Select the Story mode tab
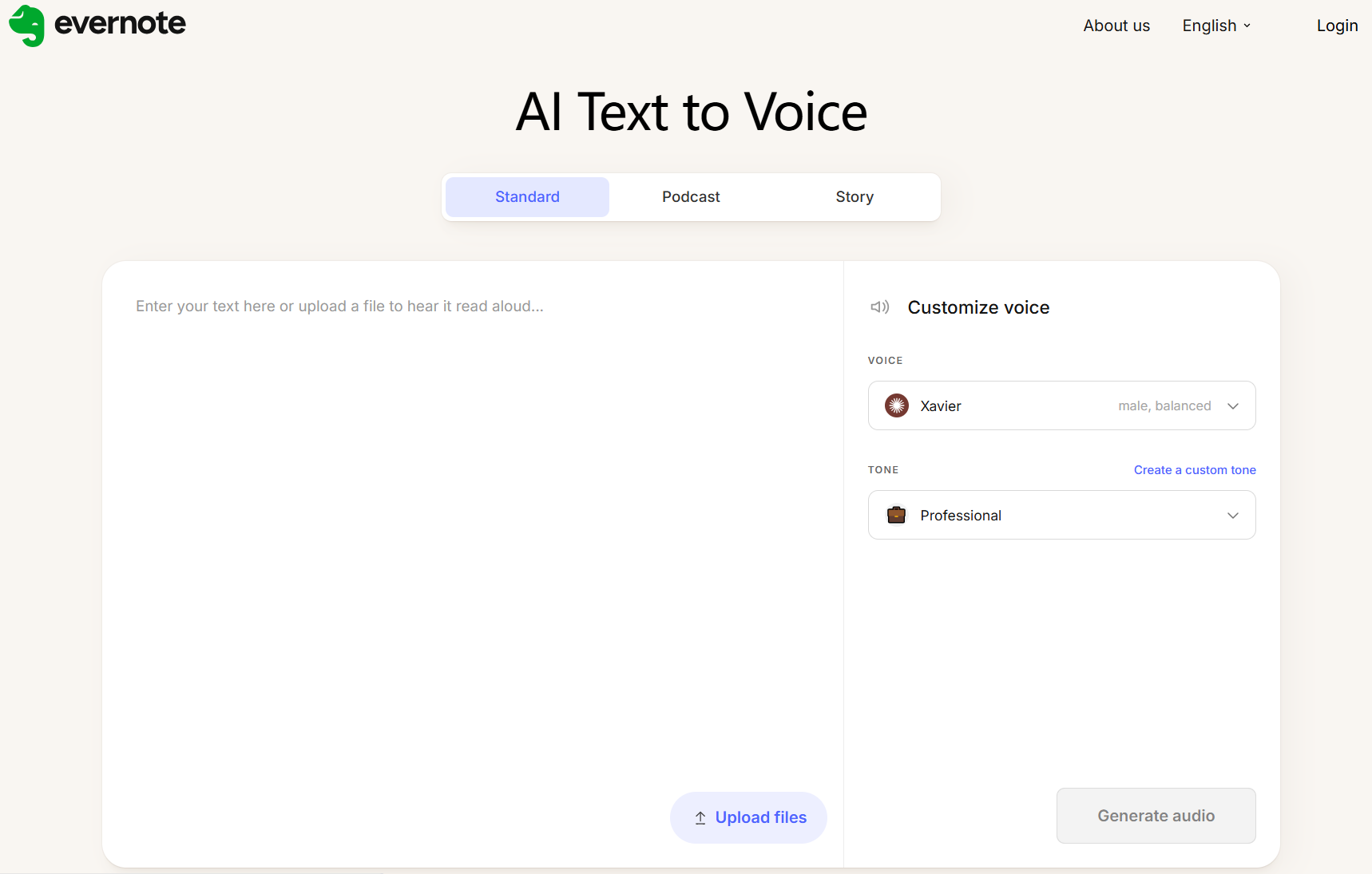Screen dimensions: 1372x874 tap(854, 197)
